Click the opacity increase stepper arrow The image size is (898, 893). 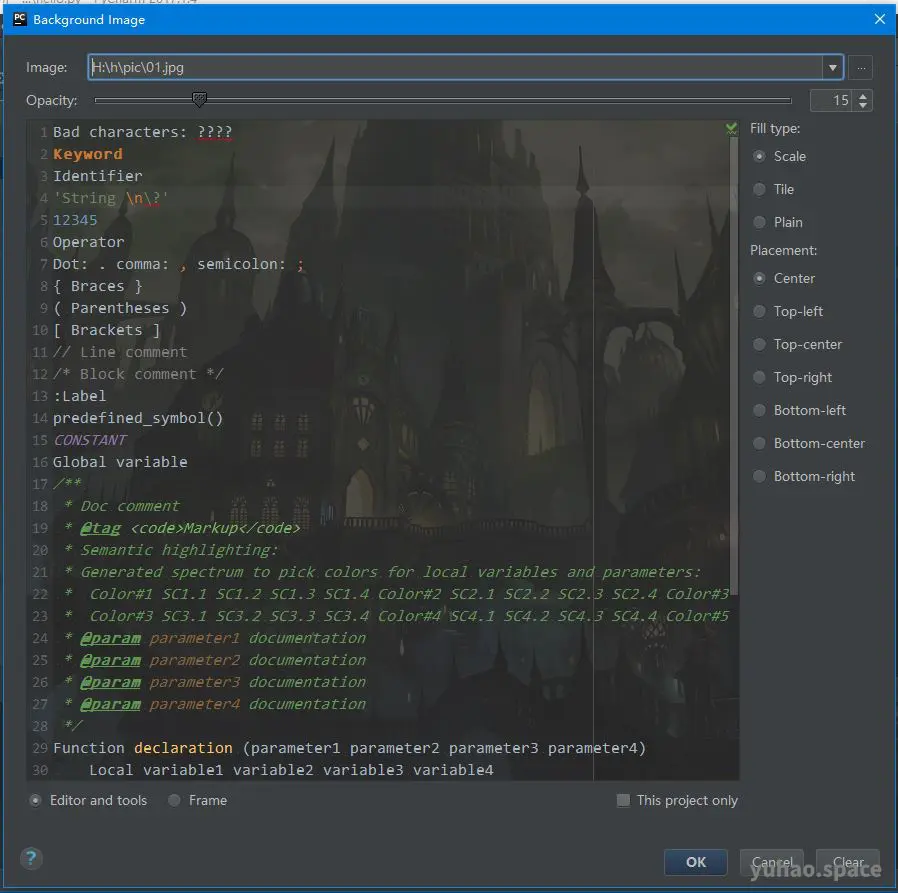[x=863, y=95]
